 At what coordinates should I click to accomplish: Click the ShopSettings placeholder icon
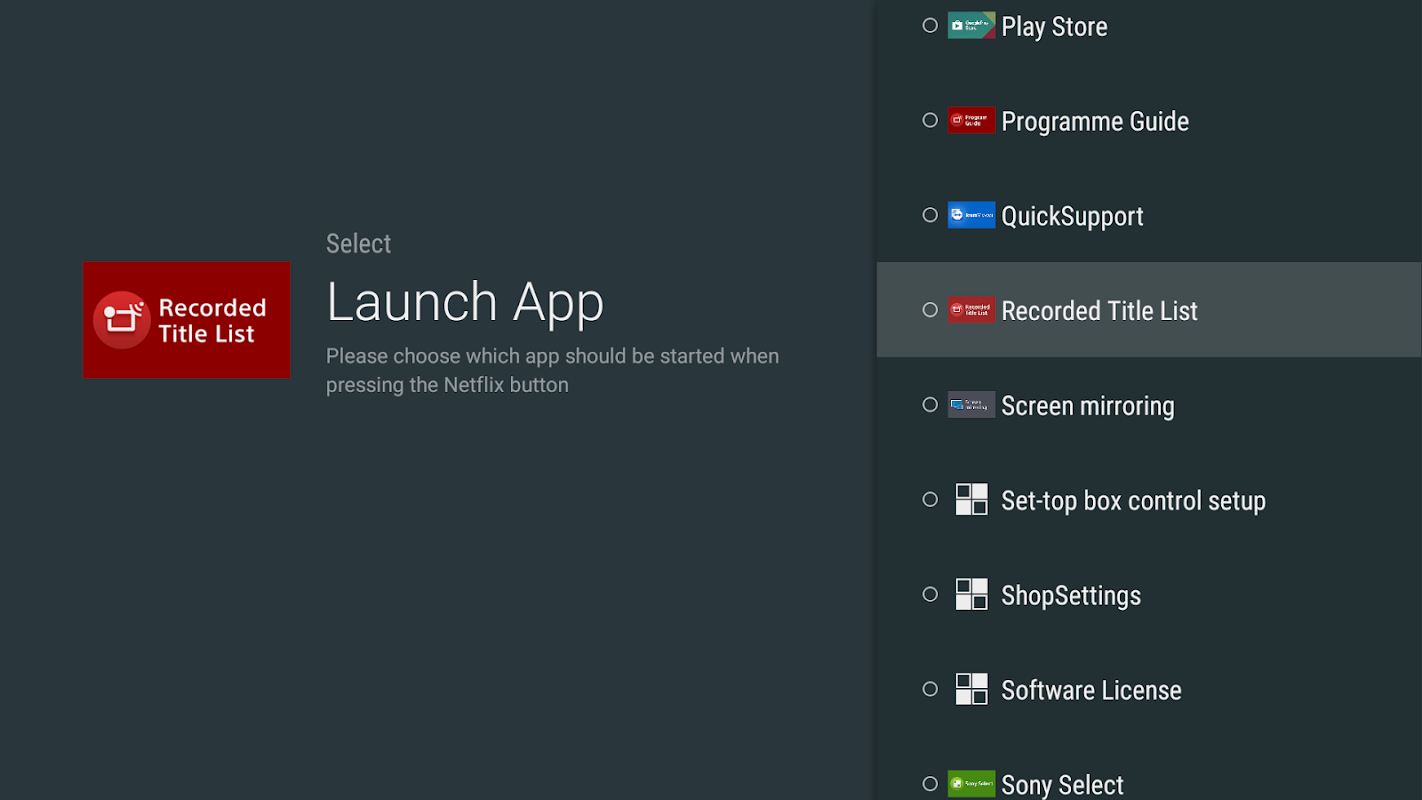971,594
